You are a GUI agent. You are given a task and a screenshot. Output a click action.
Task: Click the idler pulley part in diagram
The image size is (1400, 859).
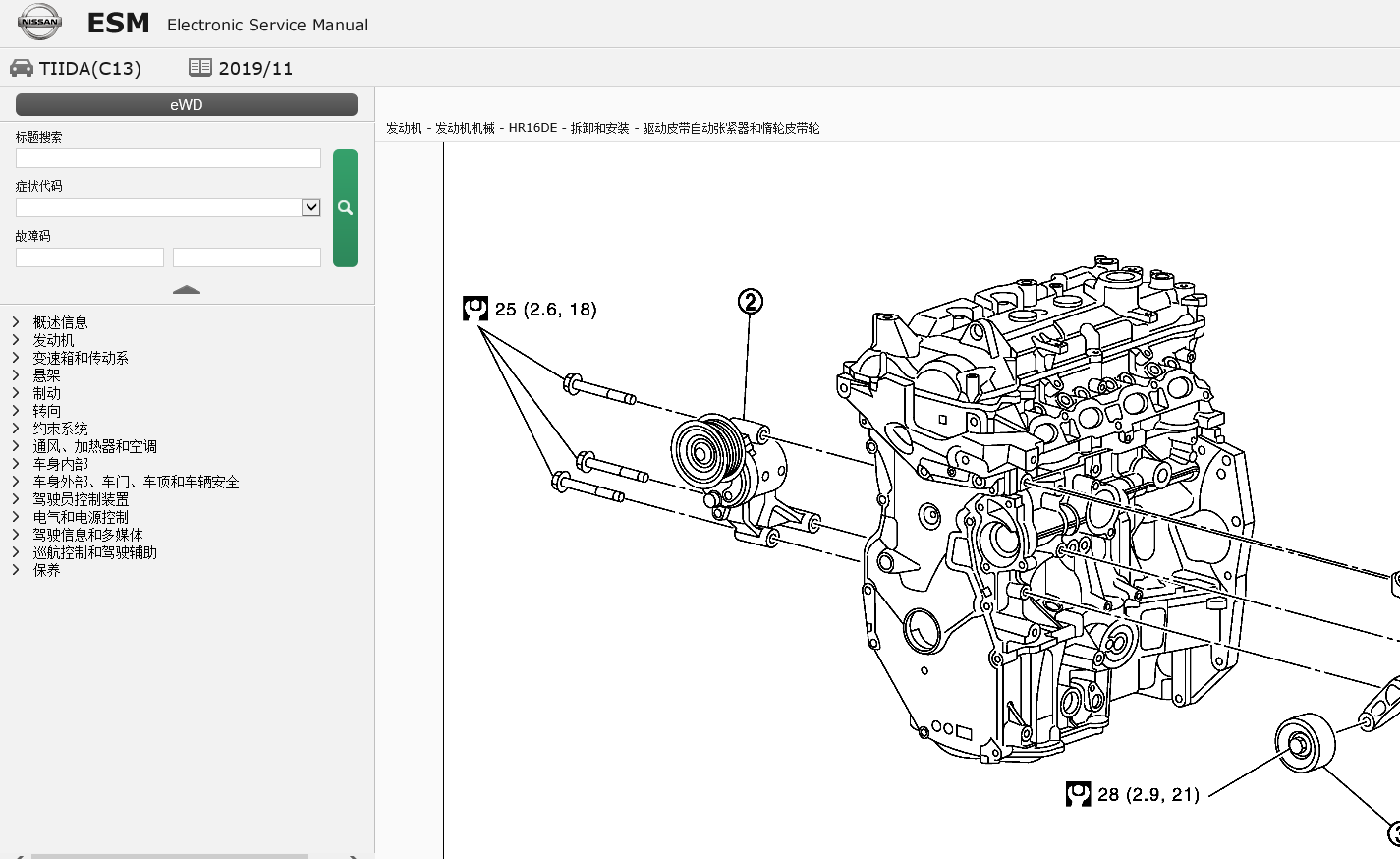pyautogui.click(x=1306, y=744)
